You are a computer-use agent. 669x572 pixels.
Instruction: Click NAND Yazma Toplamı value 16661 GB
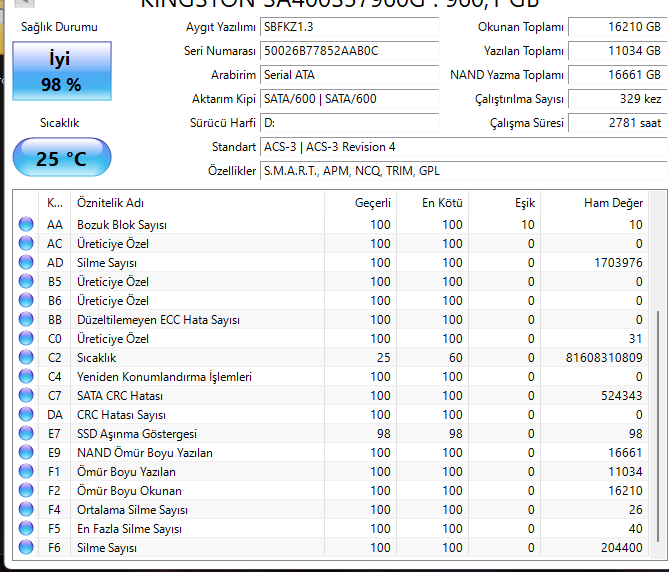coord(617,75)
